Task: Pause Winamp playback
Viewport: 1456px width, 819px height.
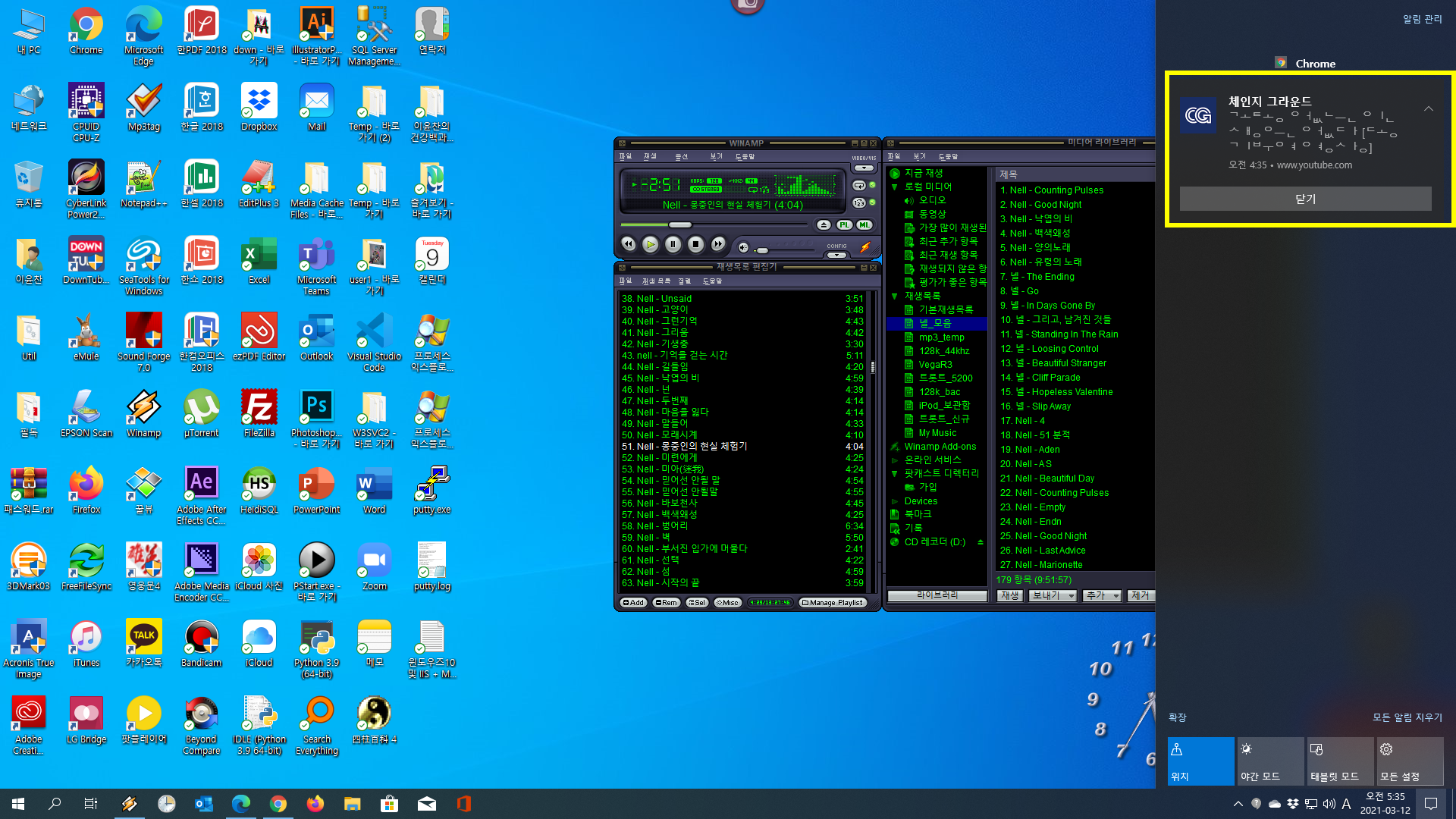Action: point(673,244)
